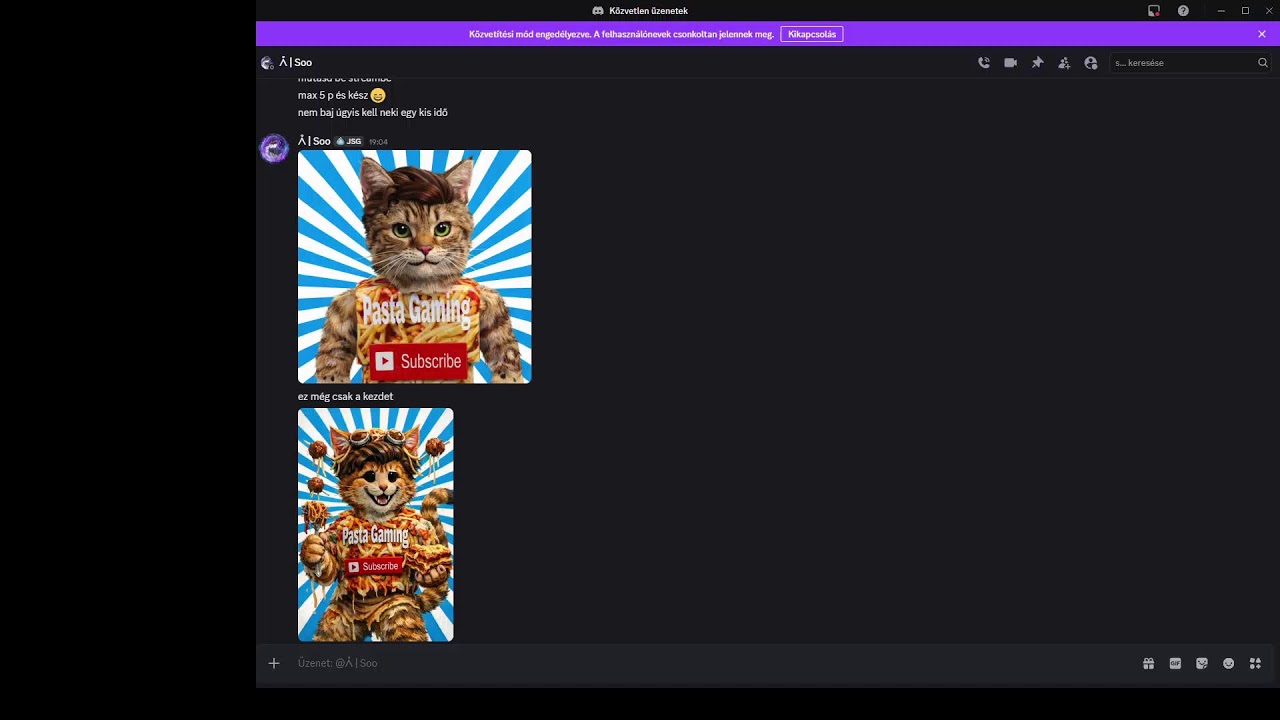Click the Å | Soo name in the DM header
1280x720 pixels.
pyautogui.click(x=296, y=63)
